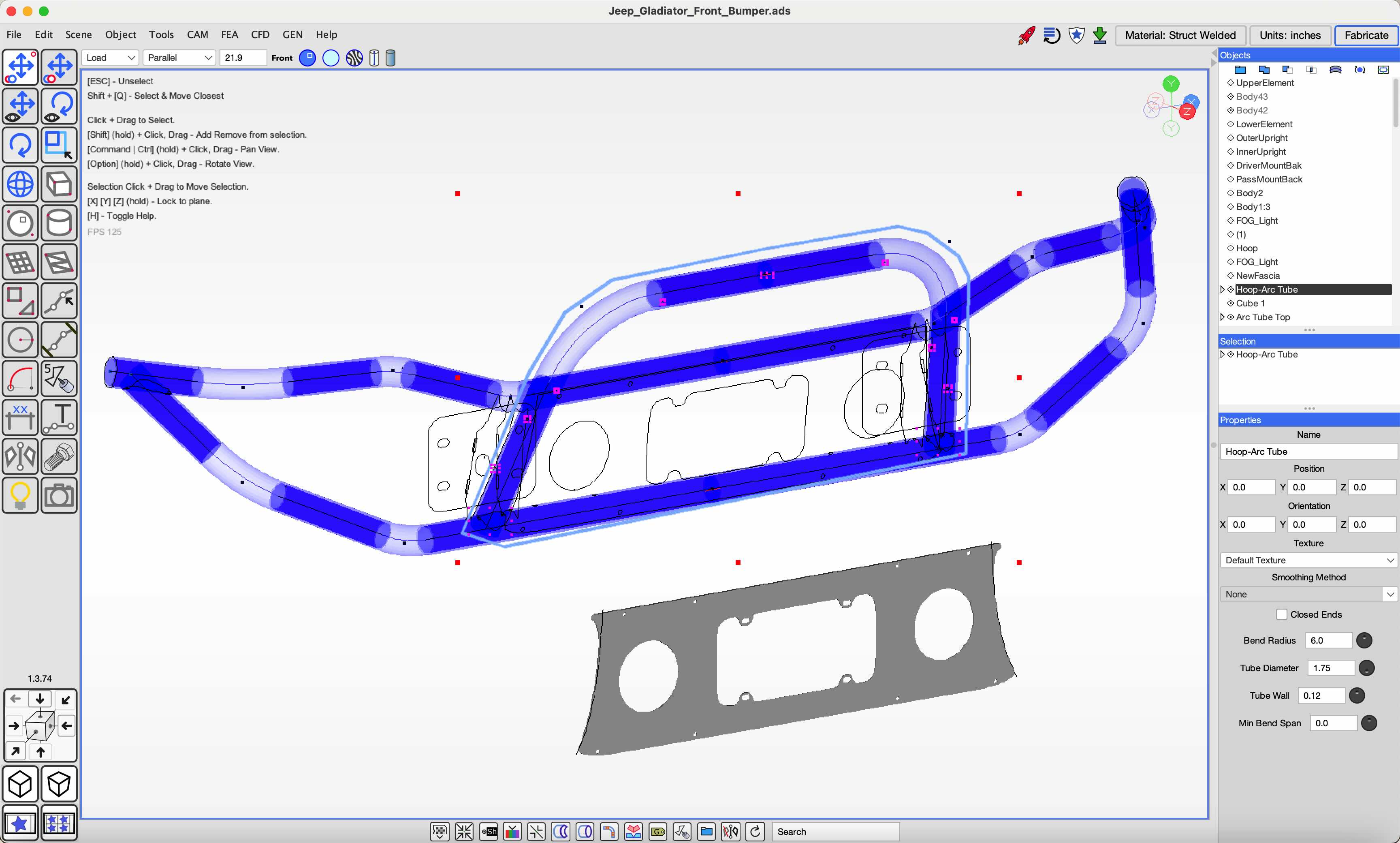Enable the Closed Ends checkbox
This screenshot has width=1400, height=843.
pos(1281,615)
